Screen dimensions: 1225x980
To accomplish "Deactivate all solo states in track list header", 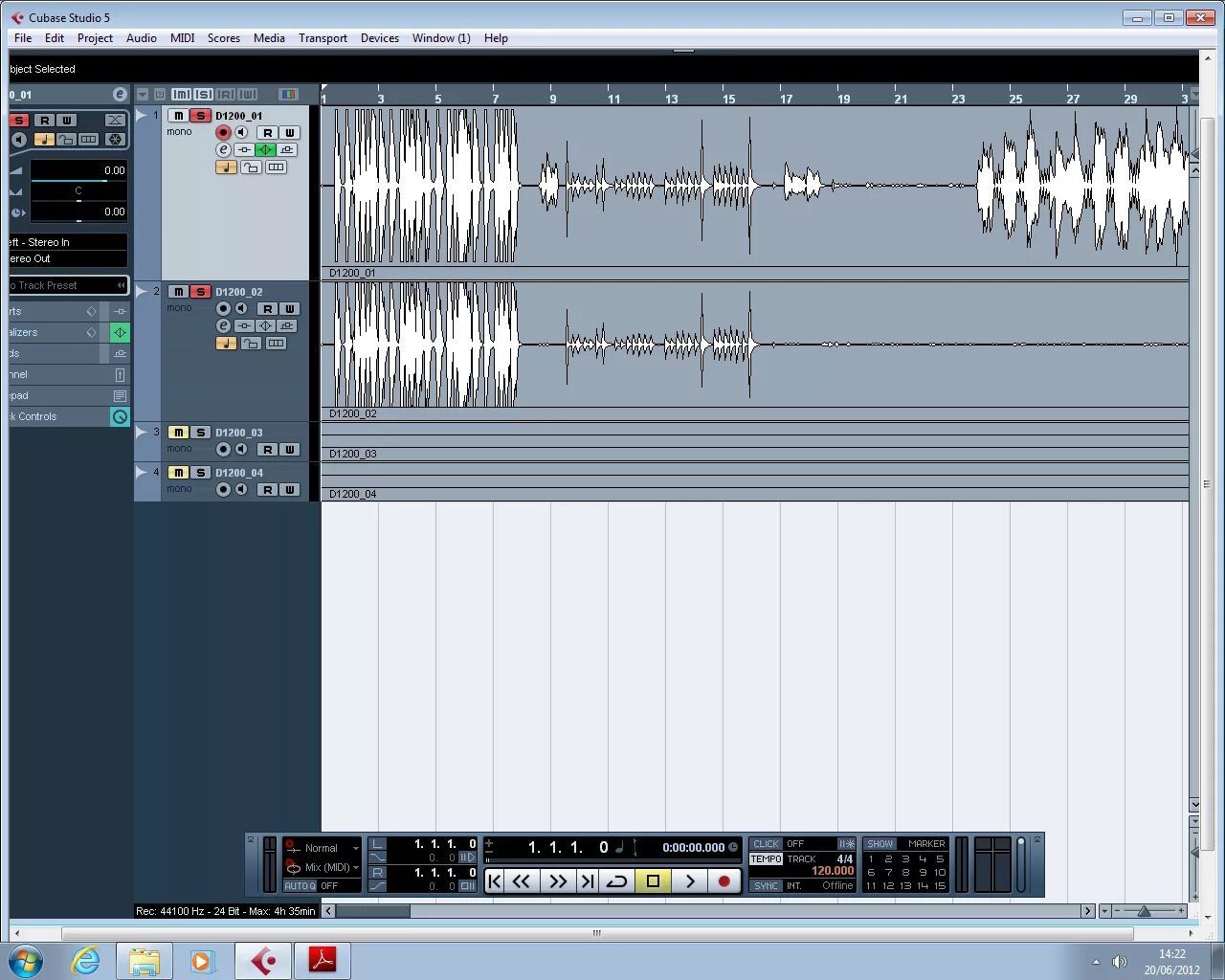I will pyautogui.click(x=203, y=95).
